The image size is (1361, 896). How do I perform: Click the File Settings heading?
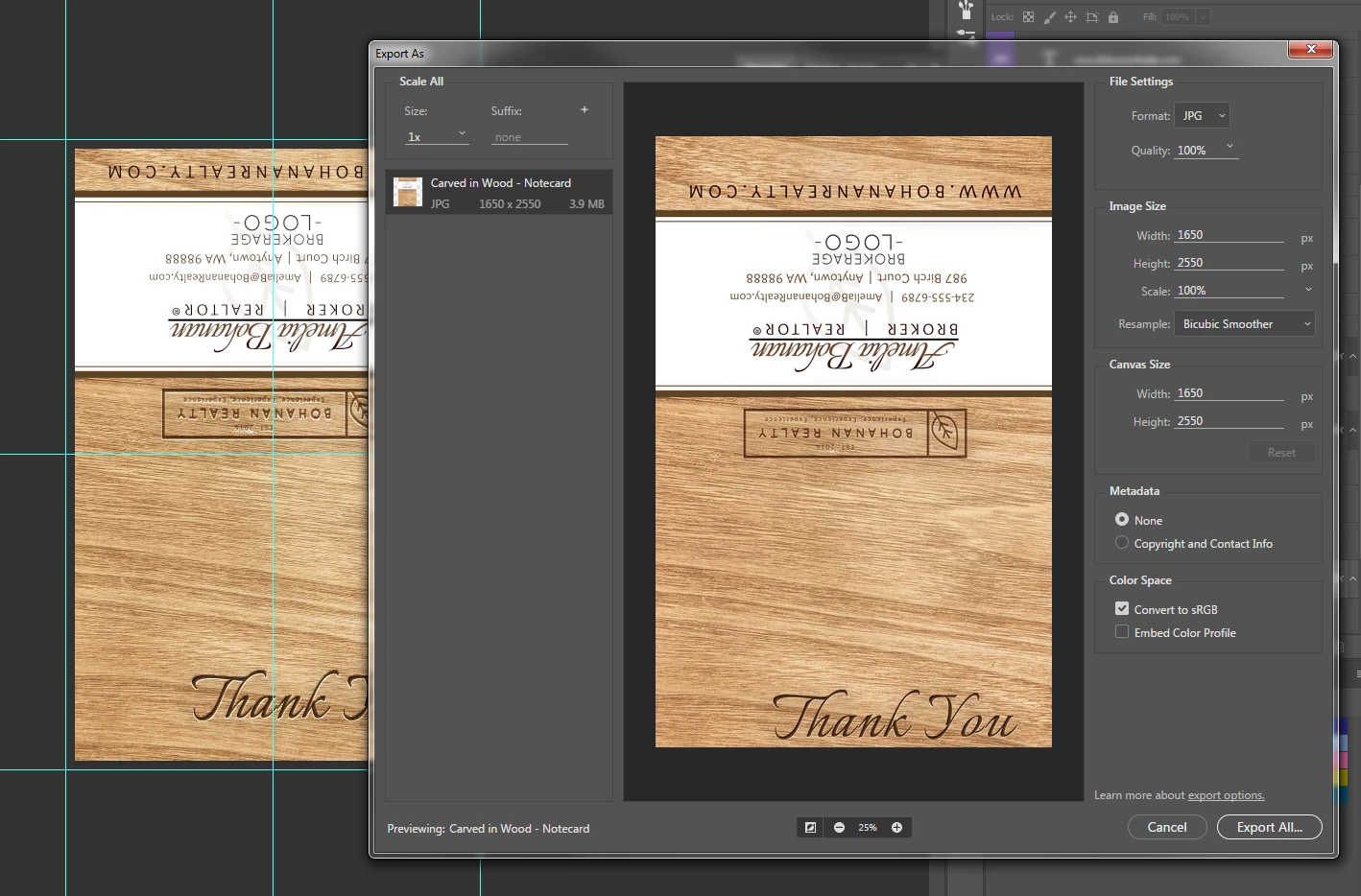click(x=1141, y=82)
